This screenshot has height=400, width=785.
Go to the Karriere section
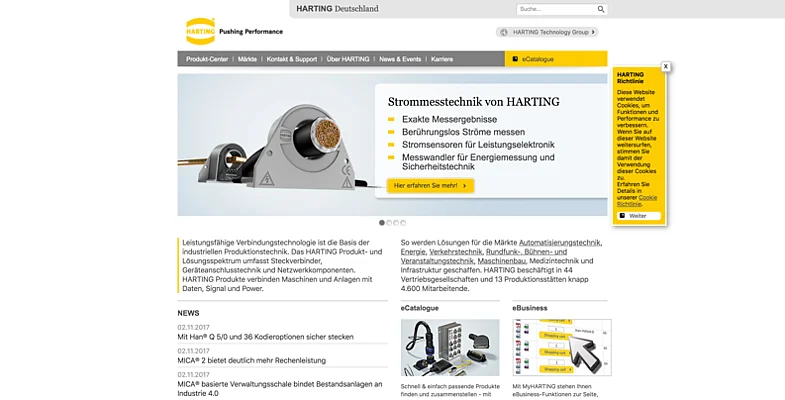(442, 59)
